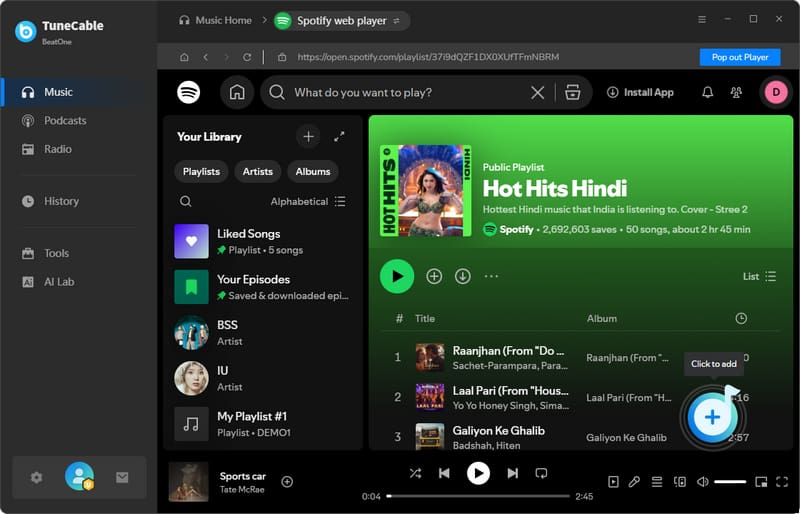The height and width of the screenshot is (514, 800).
Task: Change the List view mode
Action: pyautogui.click(x=759, y=276)
